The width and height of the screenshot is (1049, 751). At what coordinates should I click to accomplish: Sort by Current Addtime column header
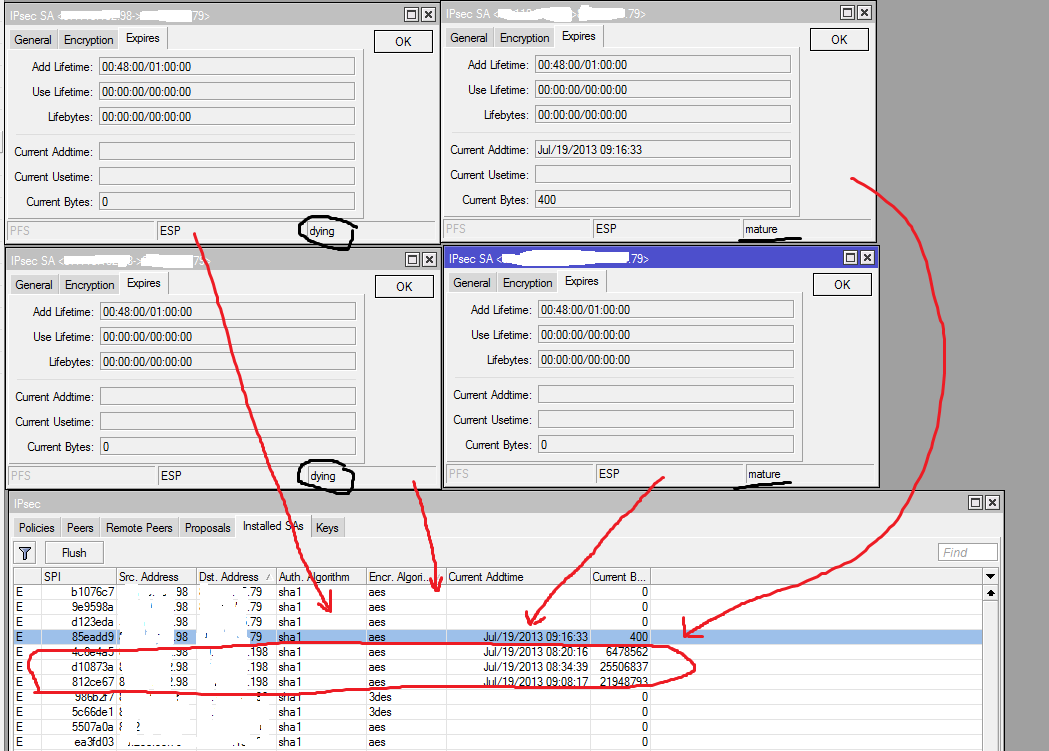tap(518, 576)
